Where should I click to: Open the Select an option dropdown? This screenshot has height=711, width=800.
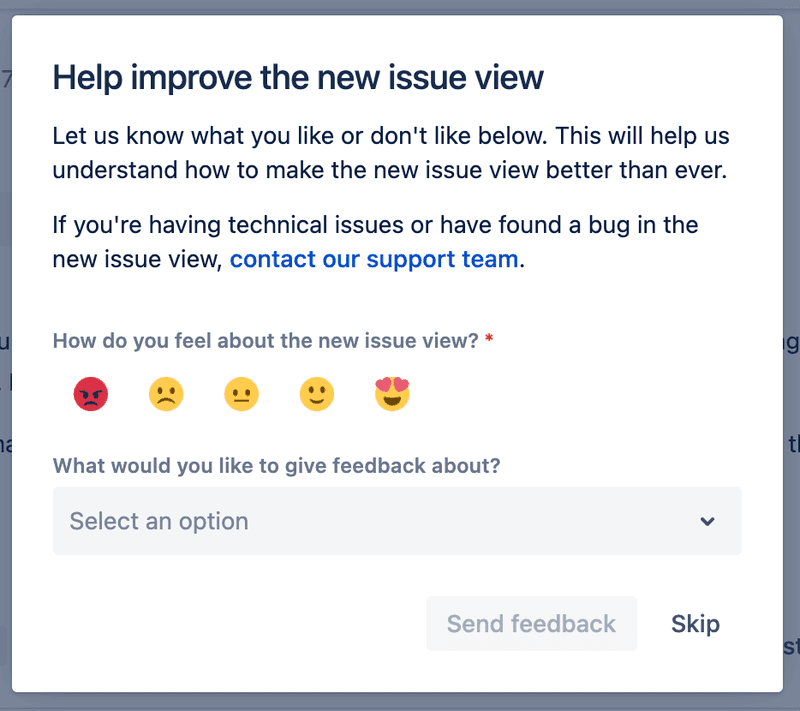click(397, 521)
